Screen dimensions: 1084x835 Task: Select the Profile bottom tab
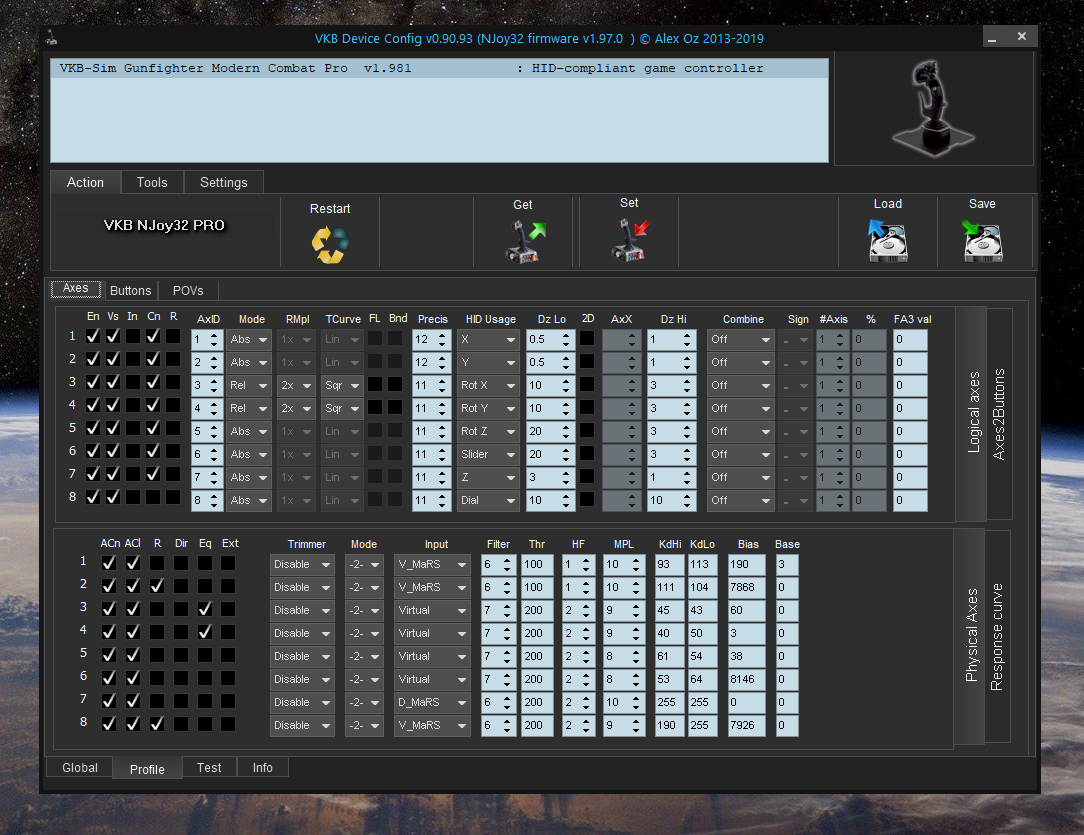coord(147,769)
